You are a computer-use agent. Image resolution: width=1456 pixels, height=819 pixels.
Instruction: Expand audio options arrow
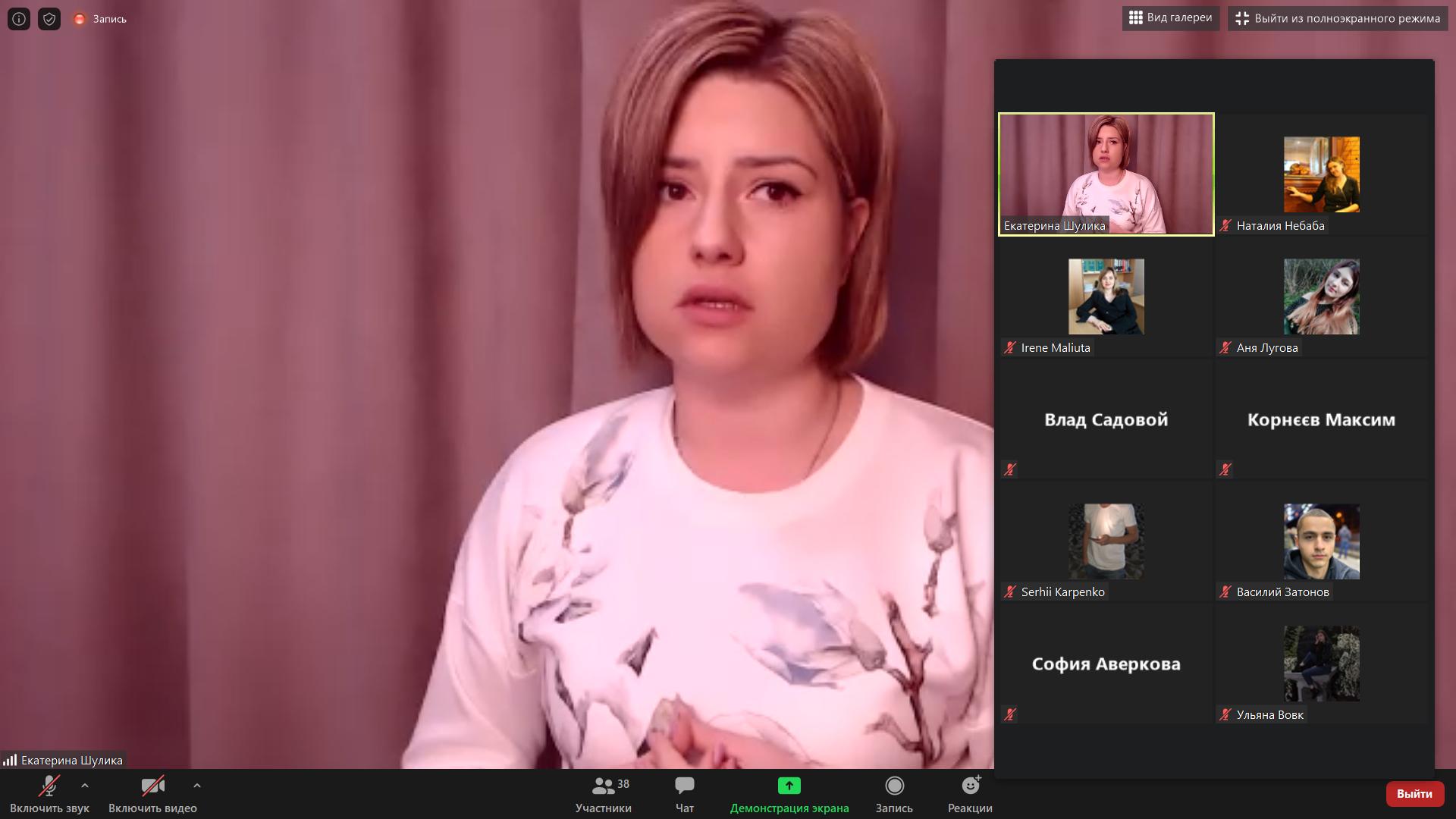coord(85,786)
